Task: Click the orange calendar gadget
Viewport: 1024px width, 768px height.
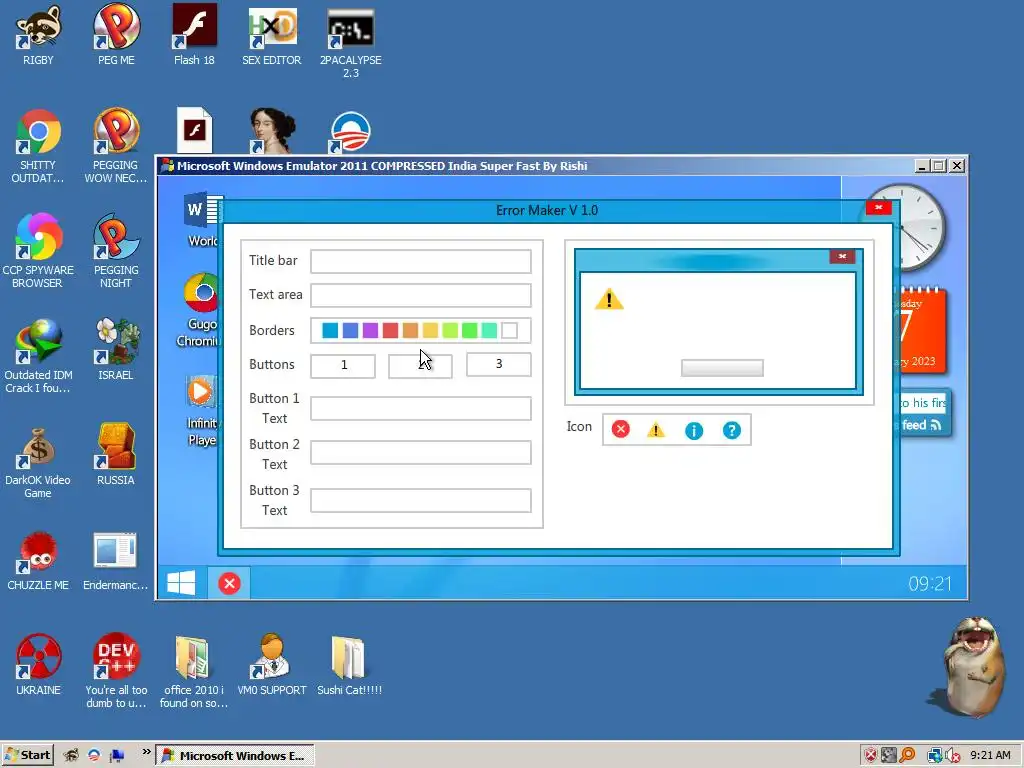Action: click(x=921, y=330)
